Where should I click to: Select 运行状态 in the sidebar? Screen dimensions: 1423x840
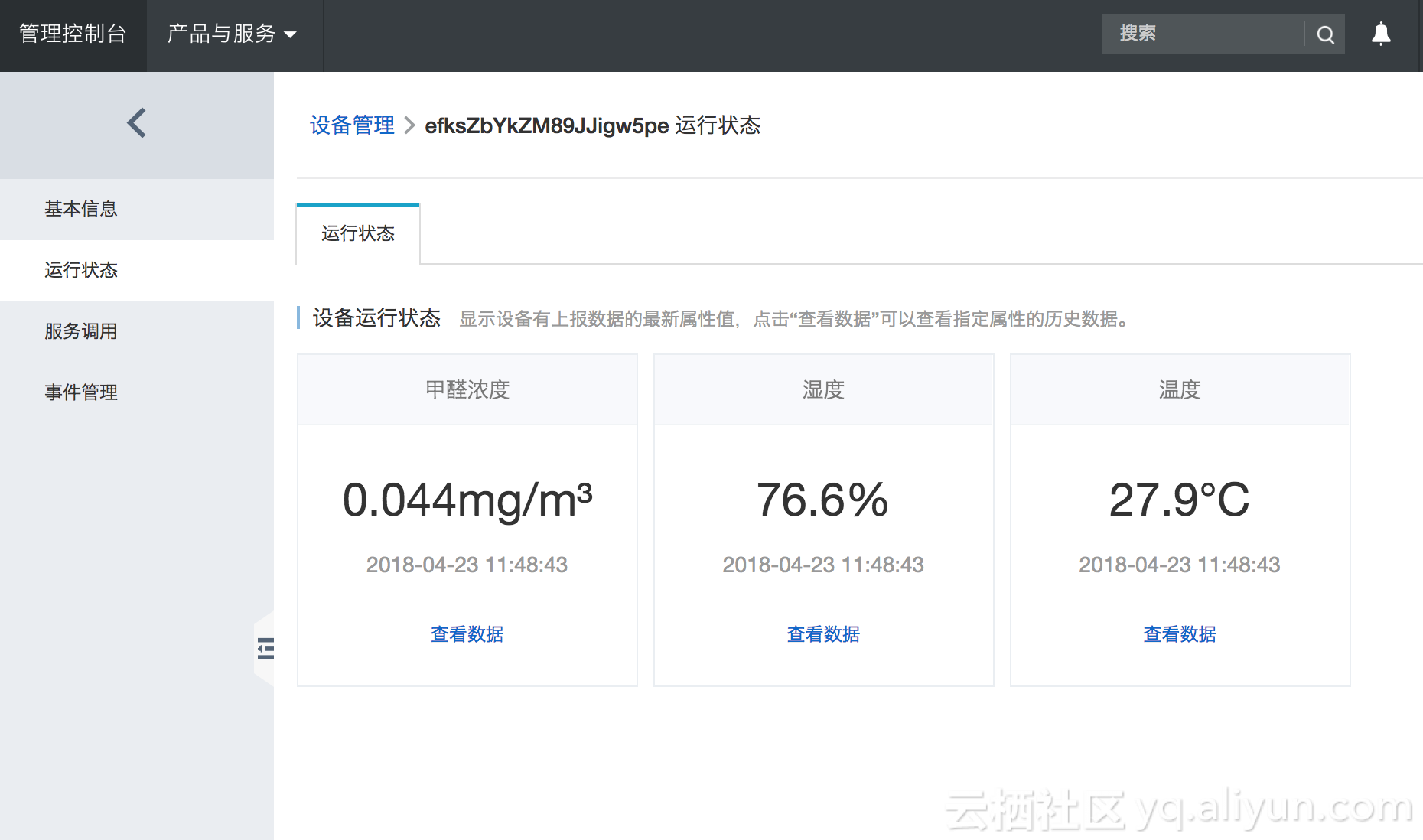tap(137, 270)
